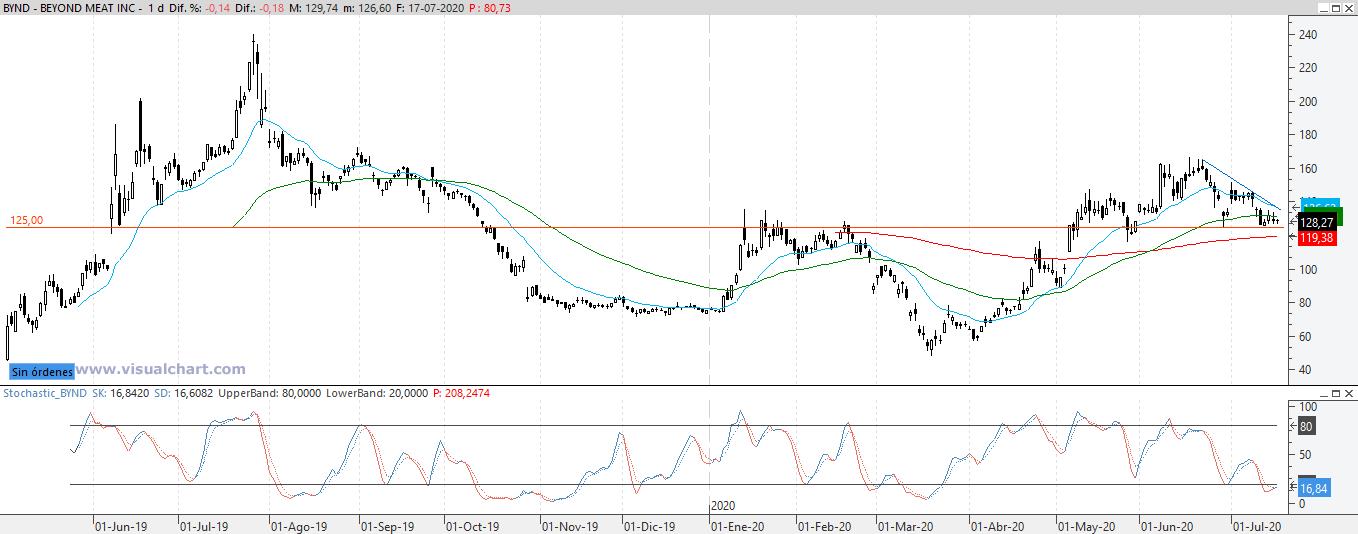
Task: Click the 01-Jun-19 date axis label
Action: 120,525
